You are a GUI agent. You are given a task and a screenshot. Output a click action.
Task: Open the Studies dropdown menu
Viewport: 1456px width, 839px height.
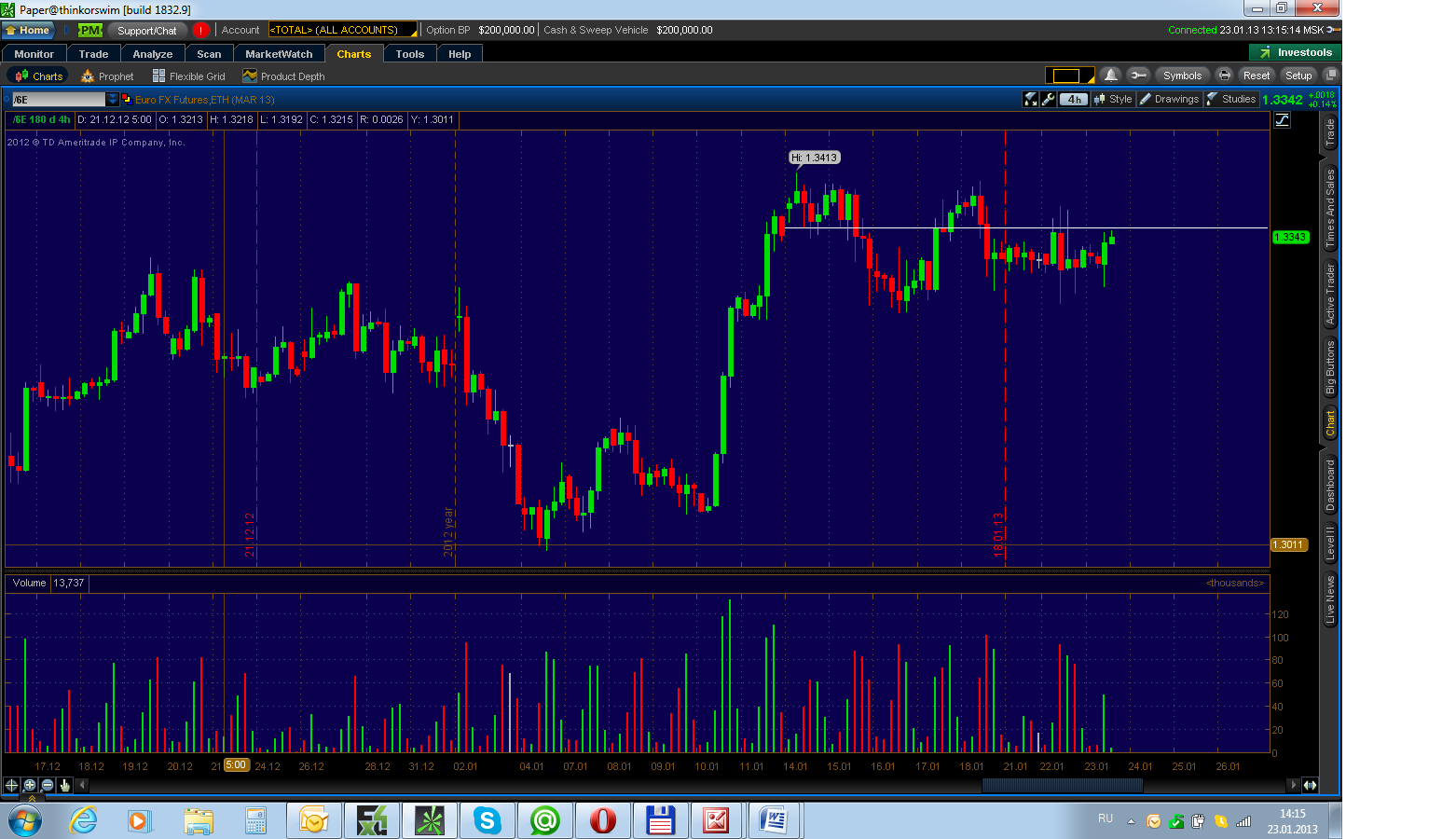tap(1231, 99)
